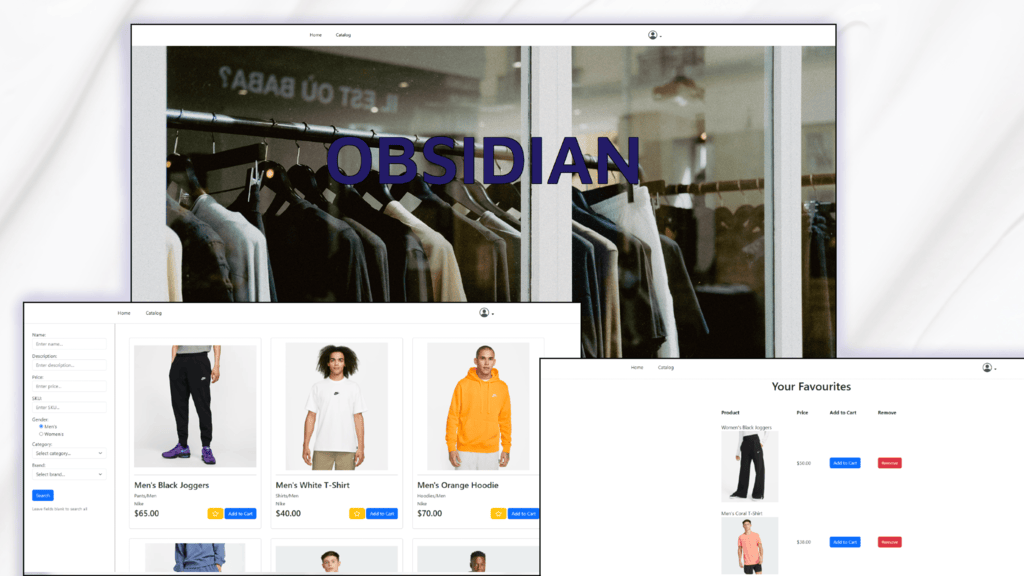This screenshot has height=576, width=1024.
Task: Click the Enter name input field
Action: pos(69,344)
